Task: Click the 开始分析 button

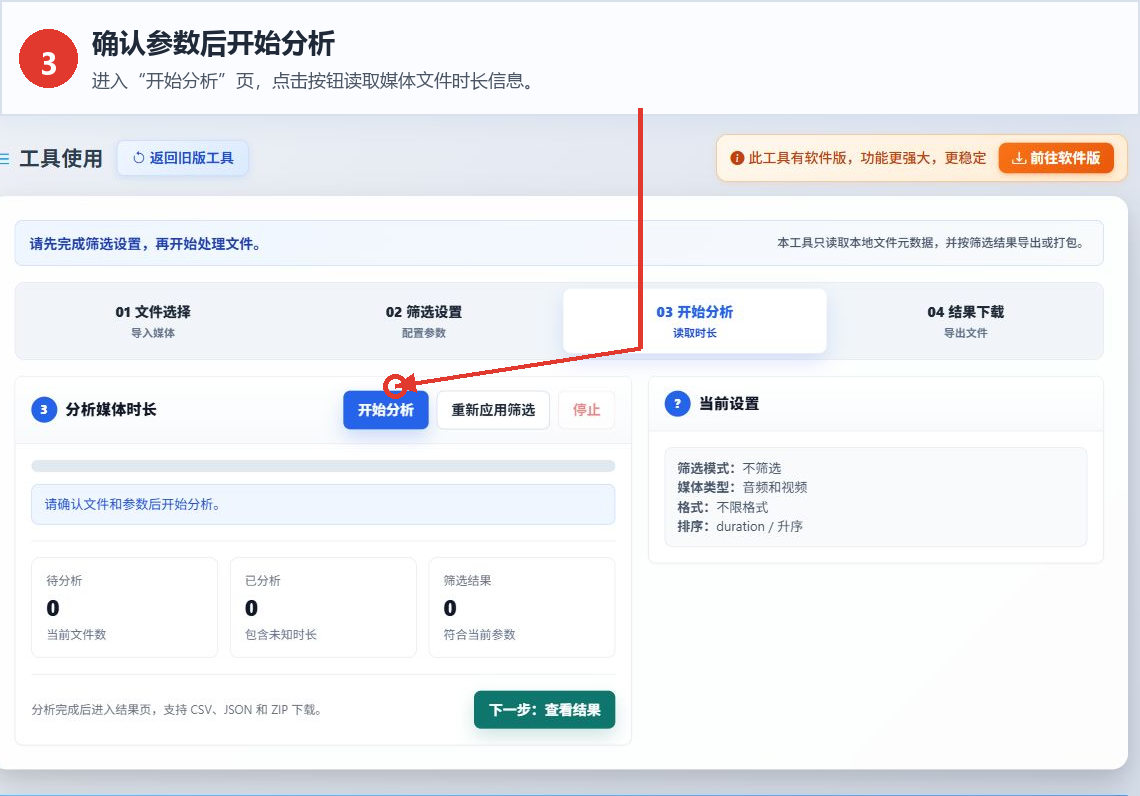Action: click(x=385, y=410)
